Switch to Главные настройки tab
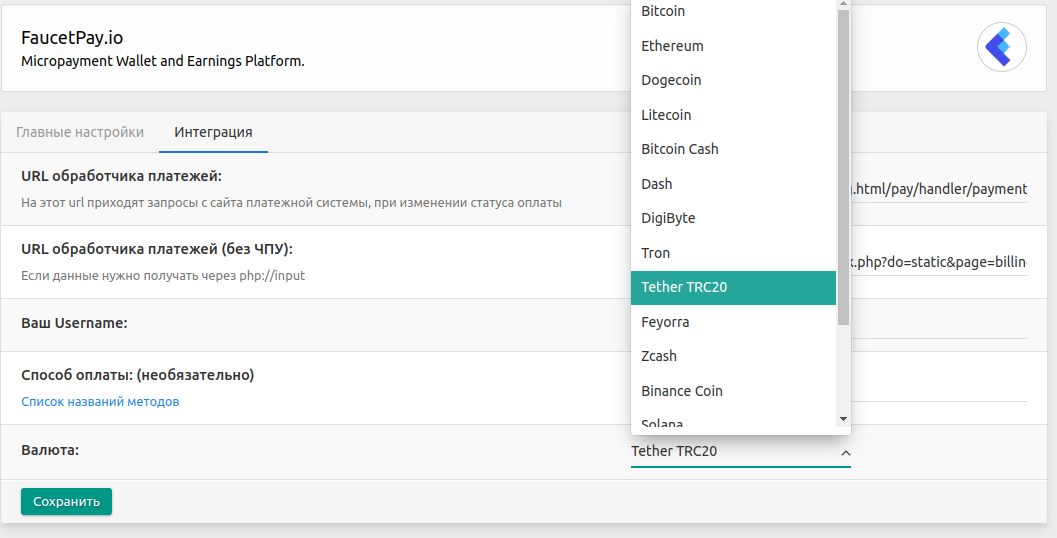1057x538 pixels. tap(80, 132)
